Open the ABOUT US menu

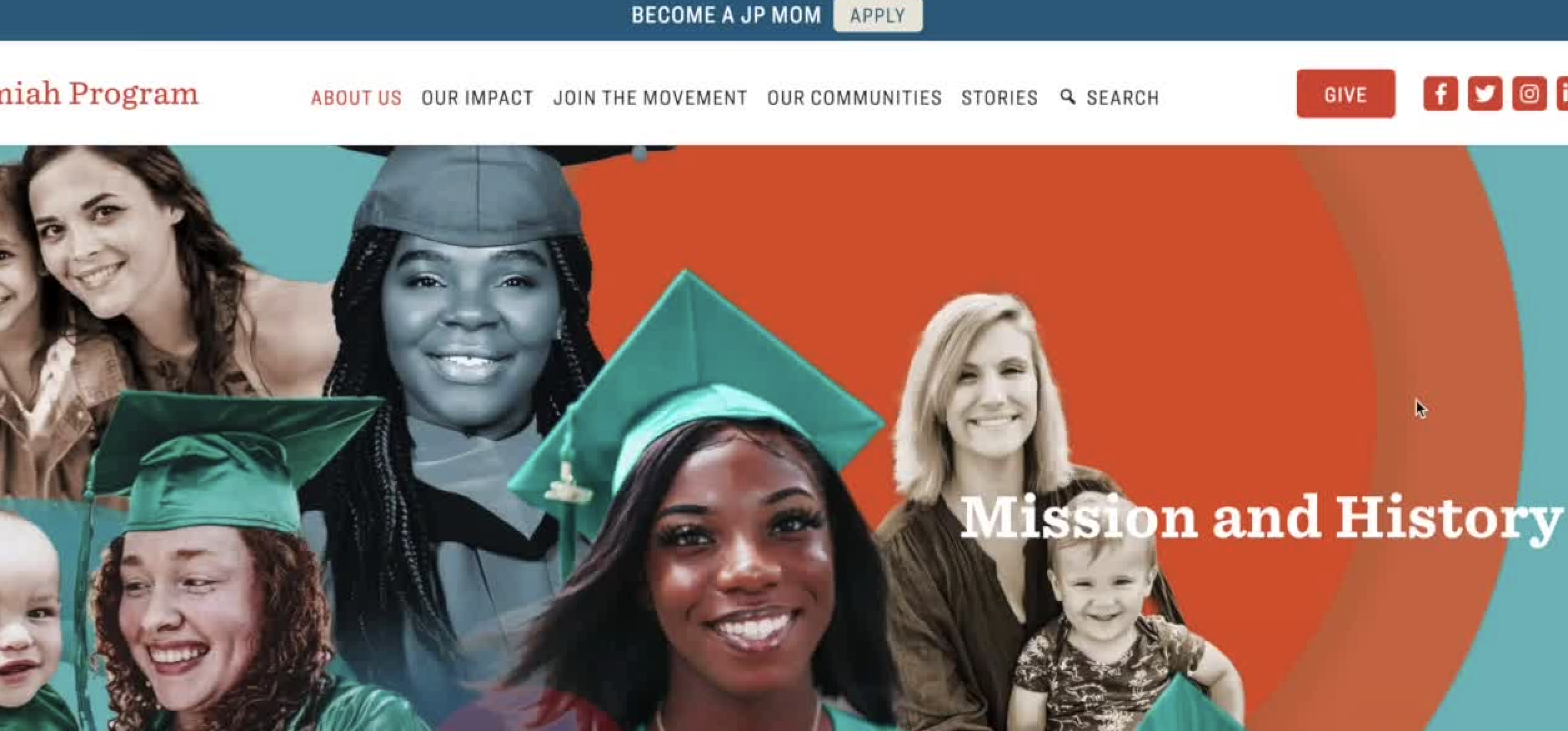[356, 98]
